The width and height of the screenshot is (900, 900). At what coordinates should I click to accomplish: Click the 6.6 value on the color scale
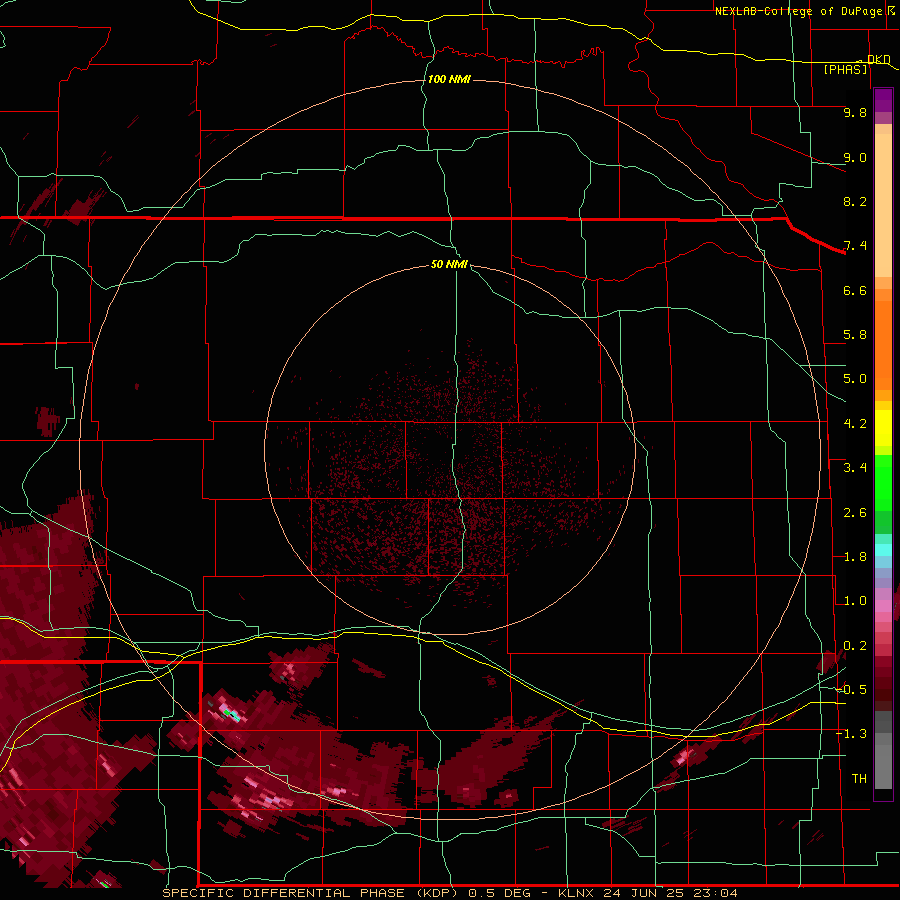click(855, 290)
